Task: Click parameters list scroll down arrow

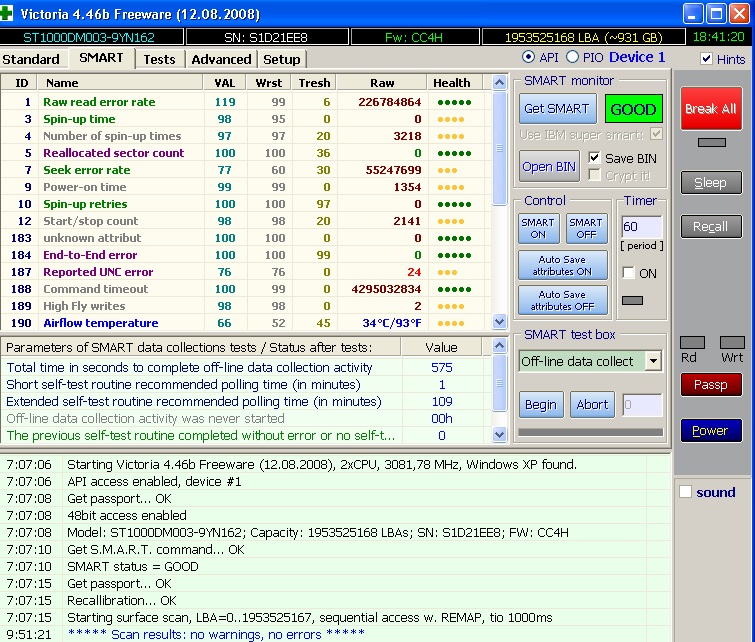Action: (499, 434)
